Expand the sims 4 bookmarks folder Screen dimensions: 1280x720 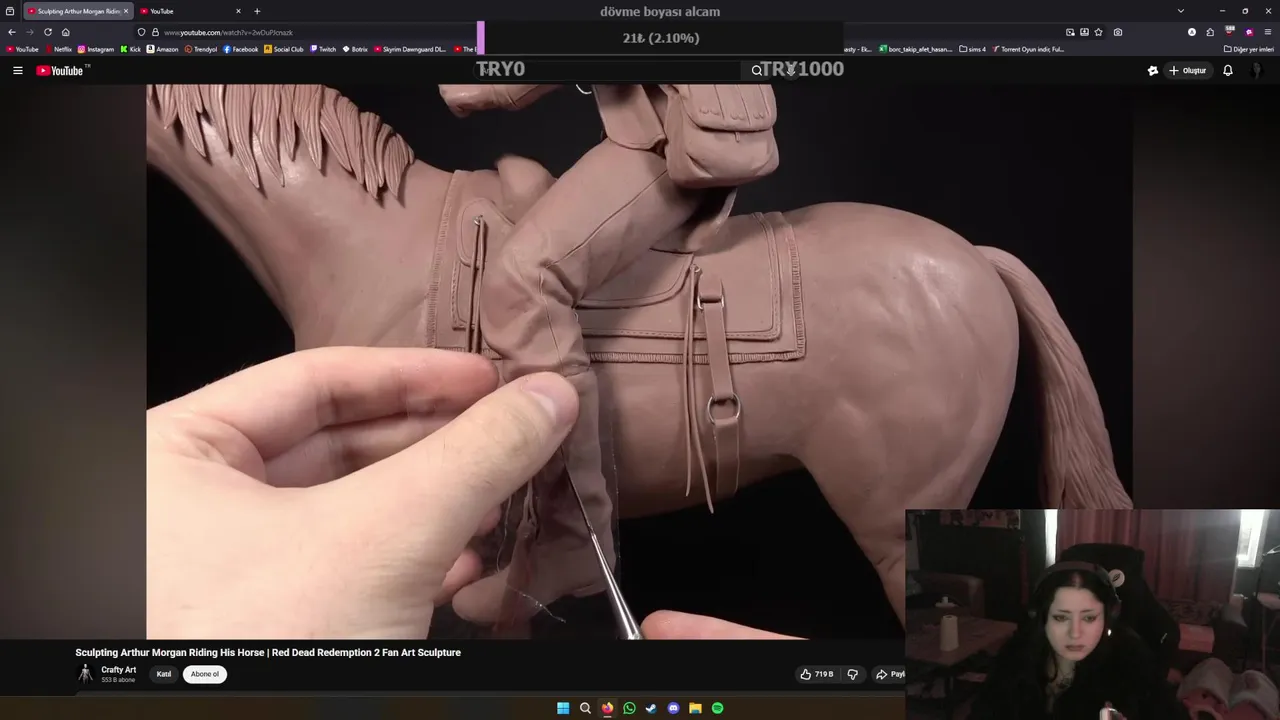click(972, 49)
